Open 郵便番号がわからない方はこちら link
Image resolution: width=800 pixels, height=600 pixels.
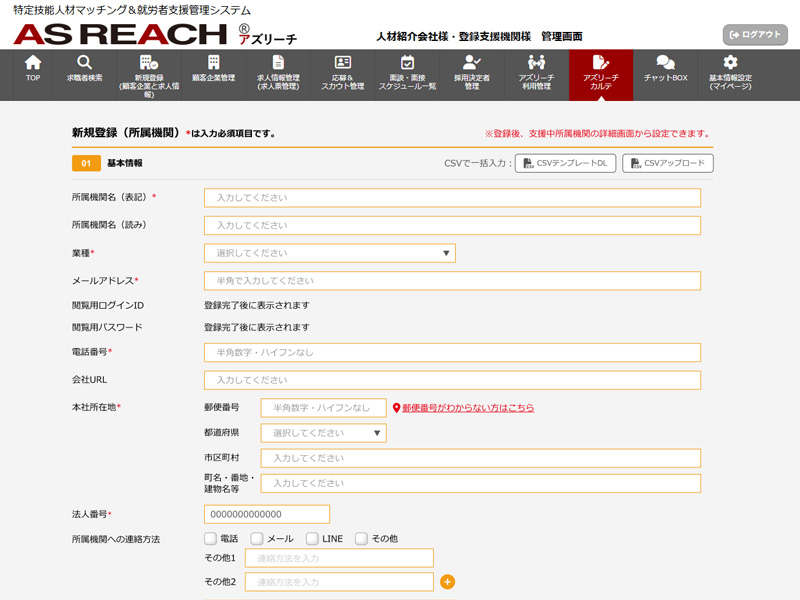pos(468,408)
